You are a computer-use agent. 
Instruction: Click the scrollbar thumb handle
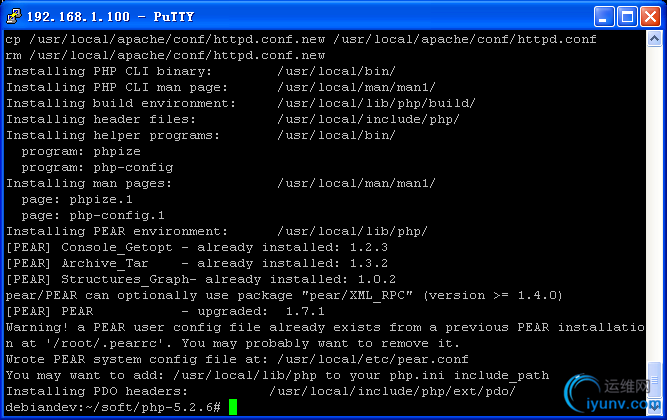coord(654,380)
